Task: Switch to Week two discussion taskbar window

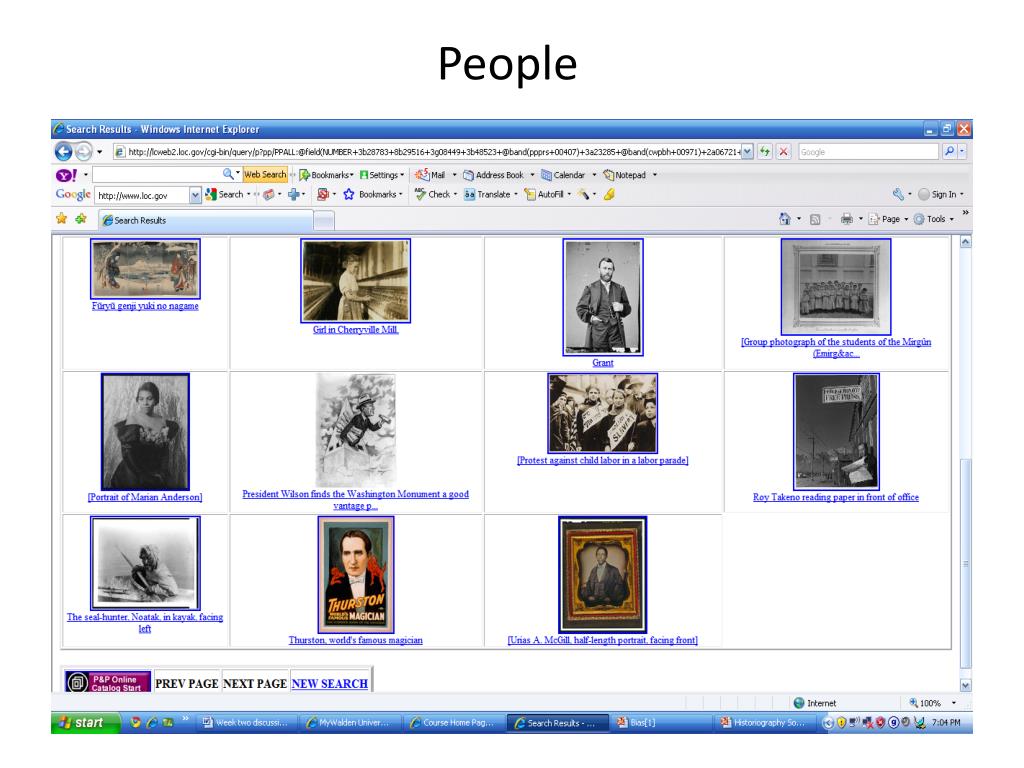Action: 246,723
